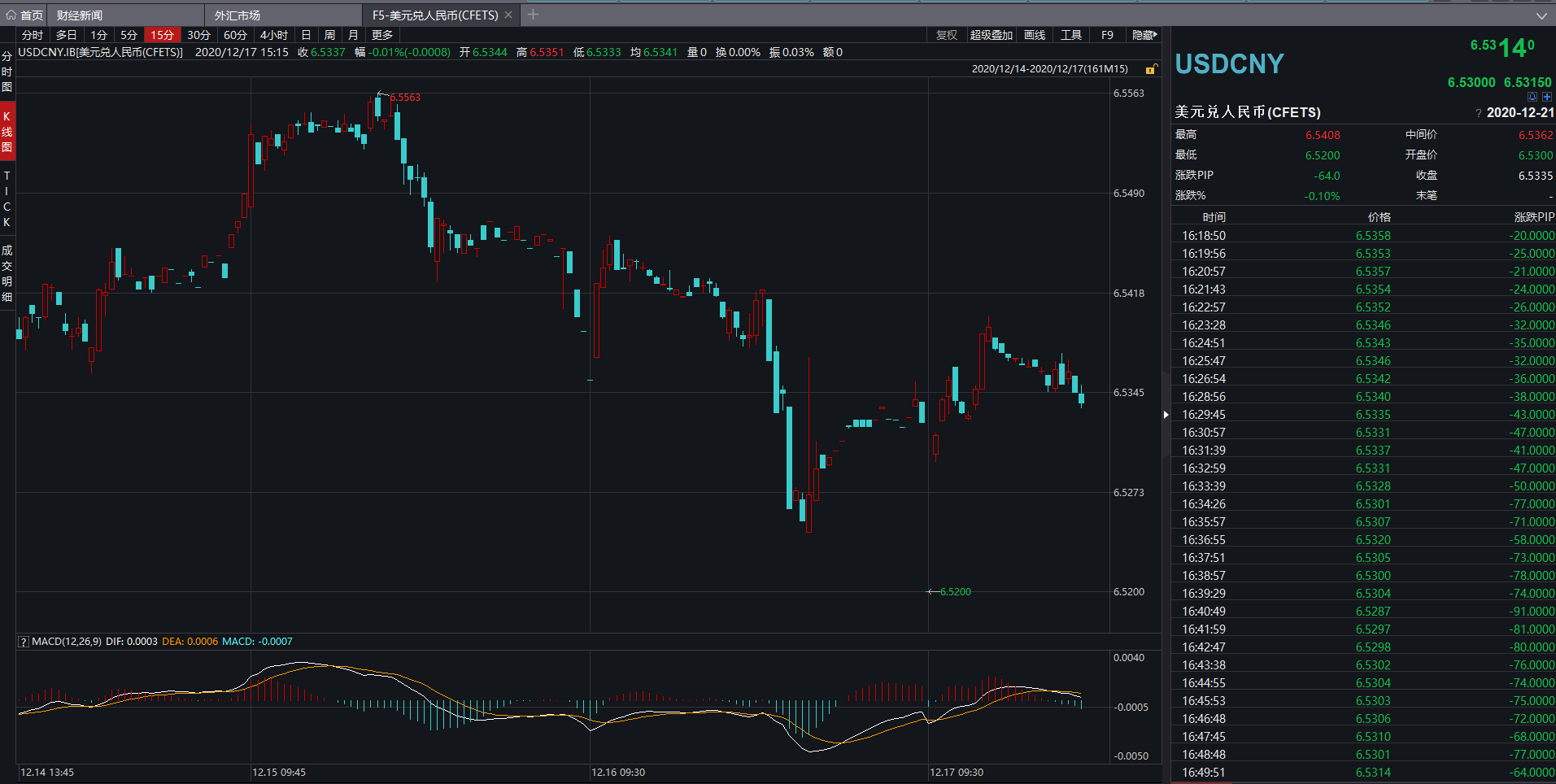Select the 4小时 chart period
Viewport: 1556px width, 784px height.
click(x=274, y=35)
